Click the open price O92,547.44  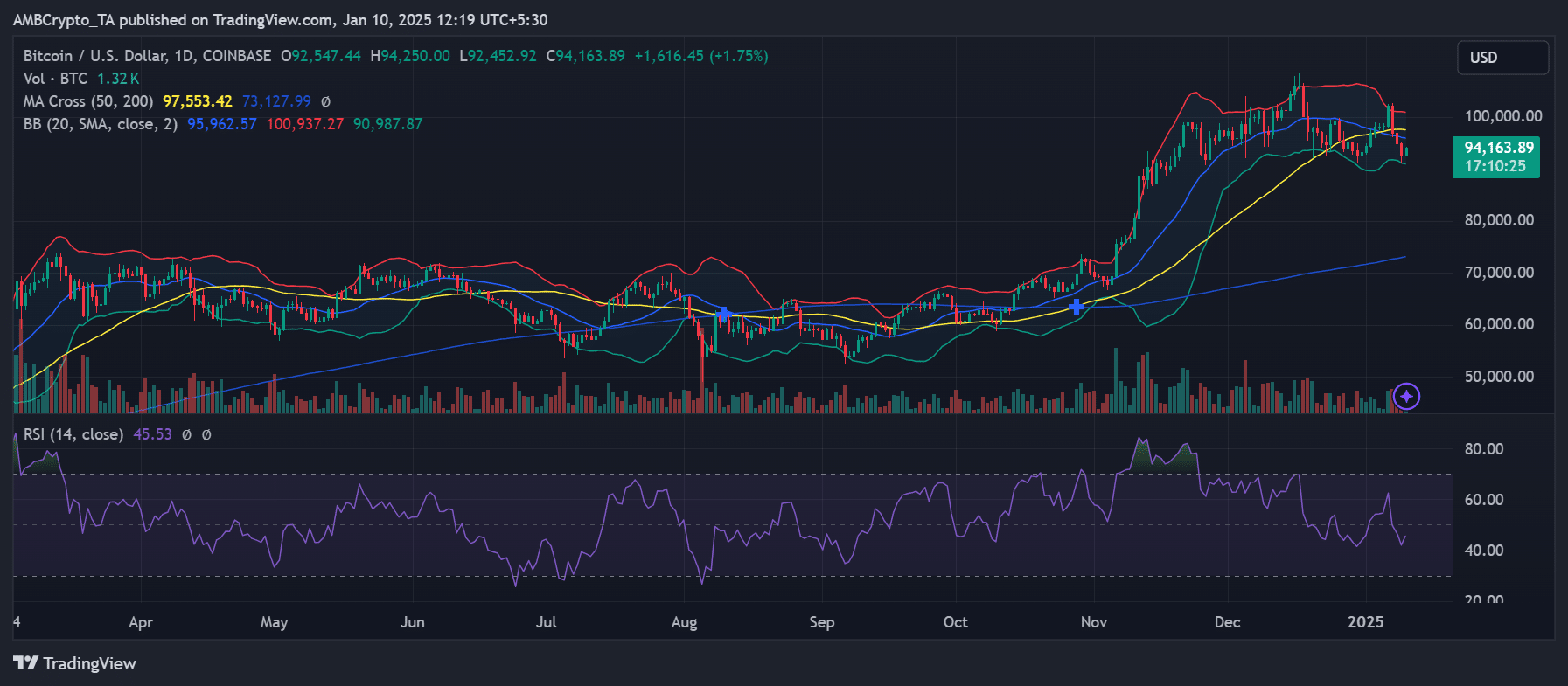[x=321, y=56]
